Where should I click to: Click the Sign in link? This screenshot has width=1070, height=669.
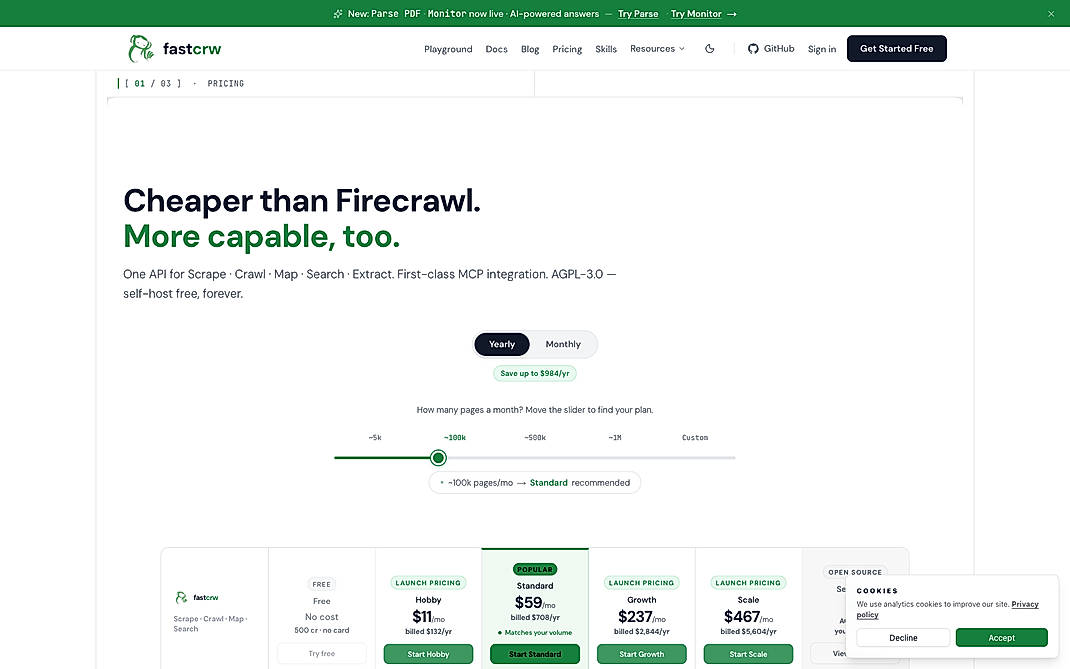pyautogui.click(x=822, y=49)
